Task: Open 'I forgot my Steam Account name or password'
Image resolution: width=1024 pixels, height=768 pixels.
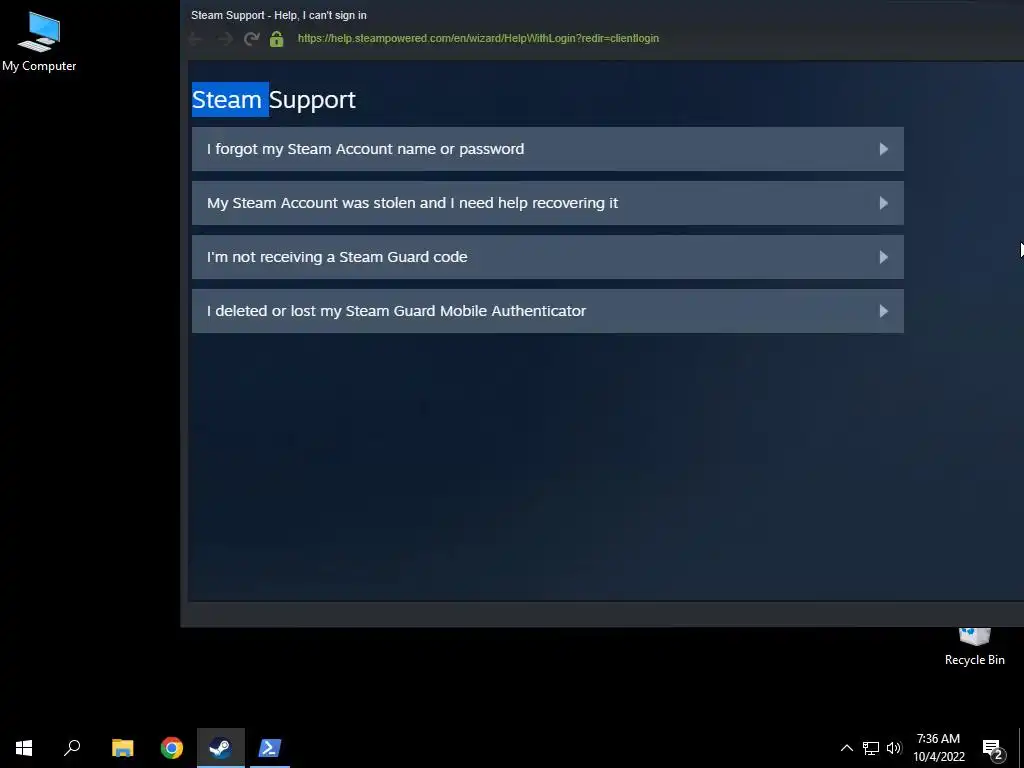Action: click(547, 149)
